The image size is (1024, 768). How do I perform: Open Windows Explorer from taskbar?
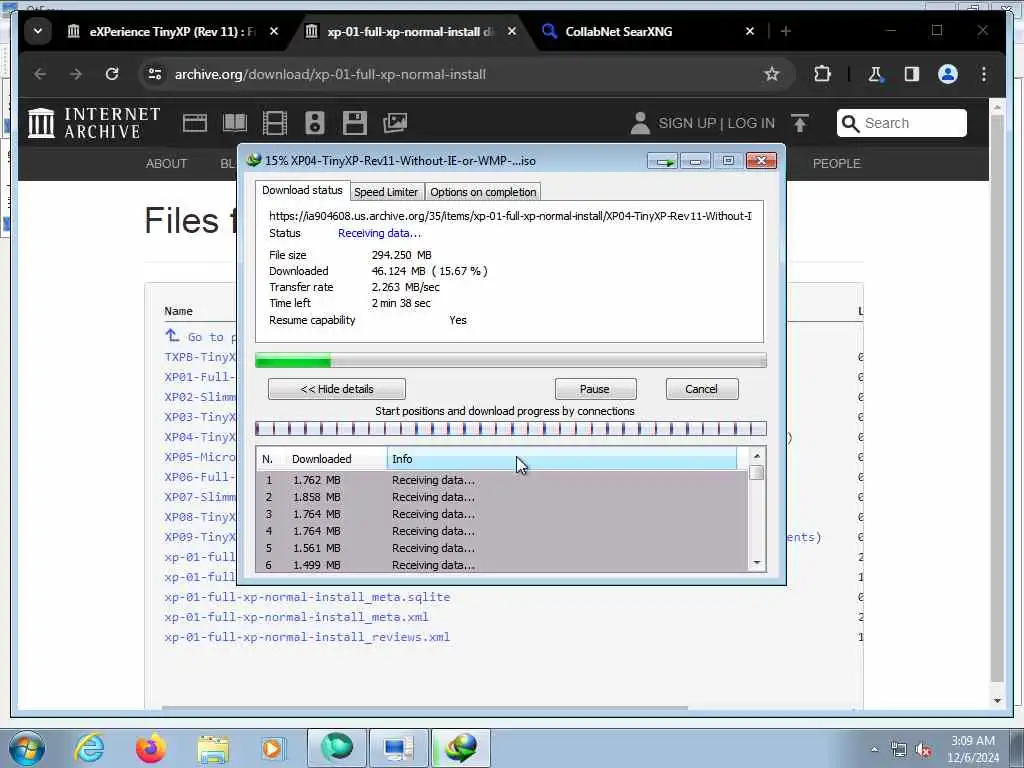[213, 749]
